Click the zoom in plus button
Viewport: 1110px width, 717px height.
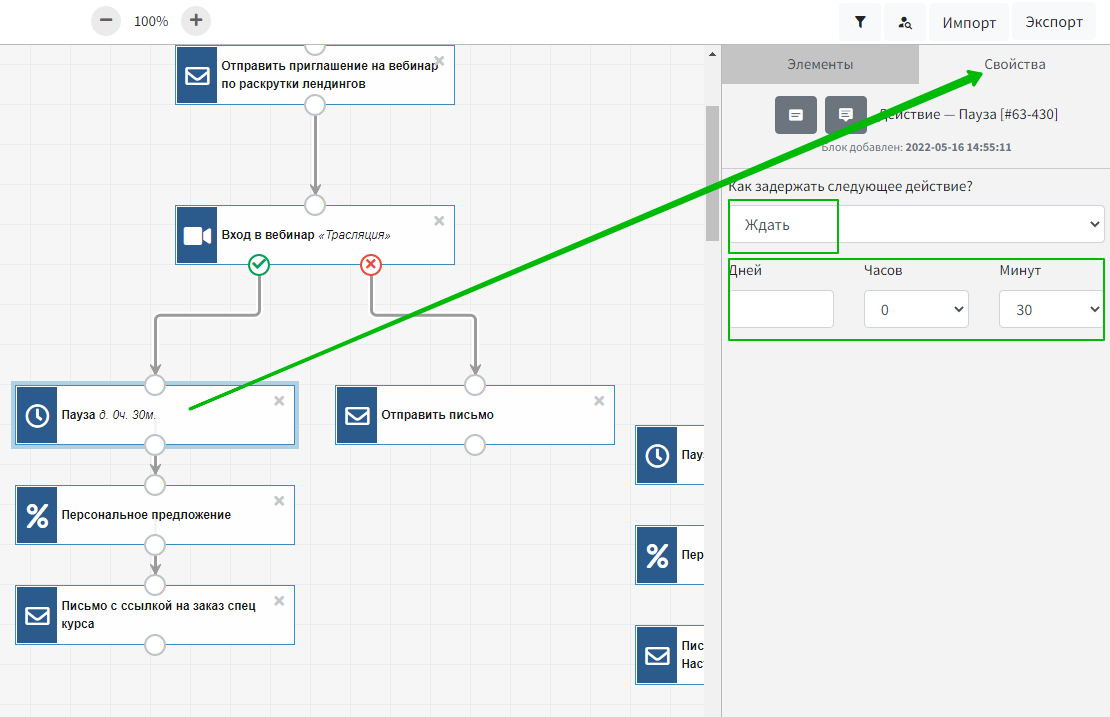(x=197, y=20)
